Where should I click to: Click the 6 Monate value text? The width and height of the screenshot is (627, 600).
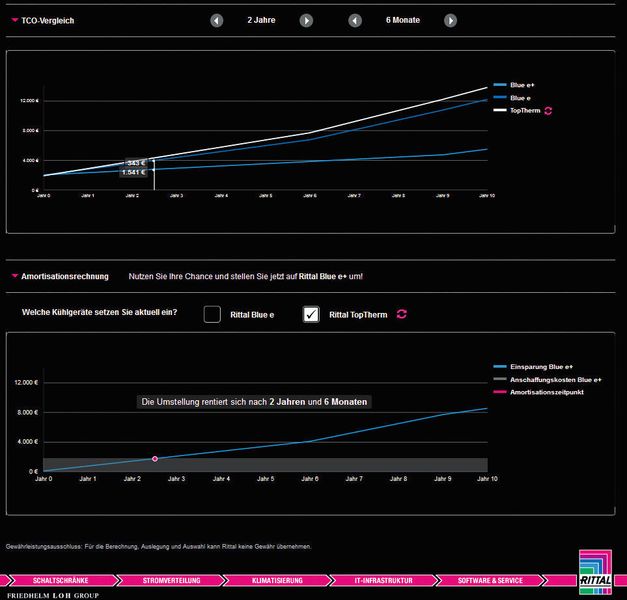tap(403, 20)
